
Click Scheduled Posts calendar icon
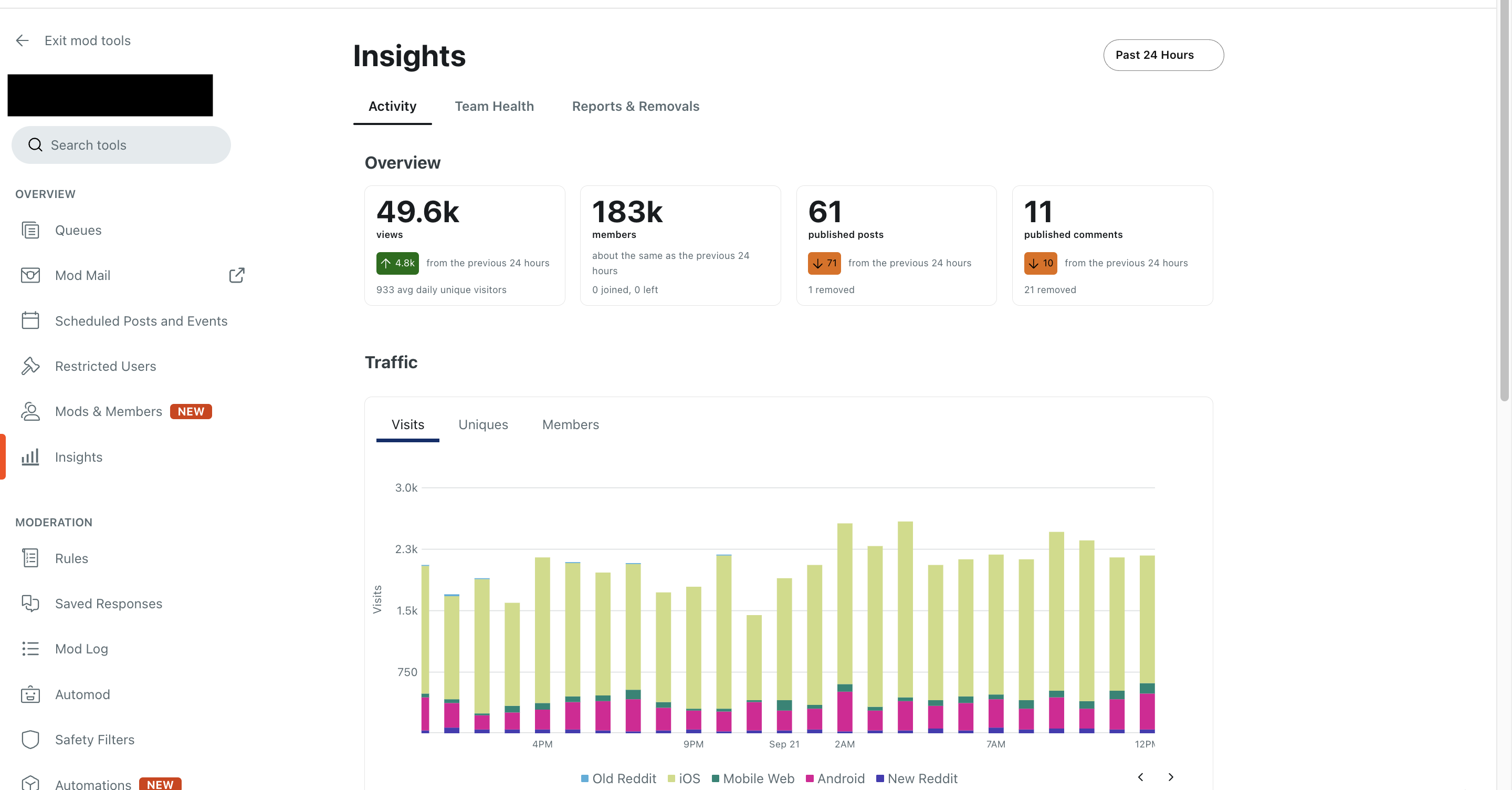(x=30, y=321)
